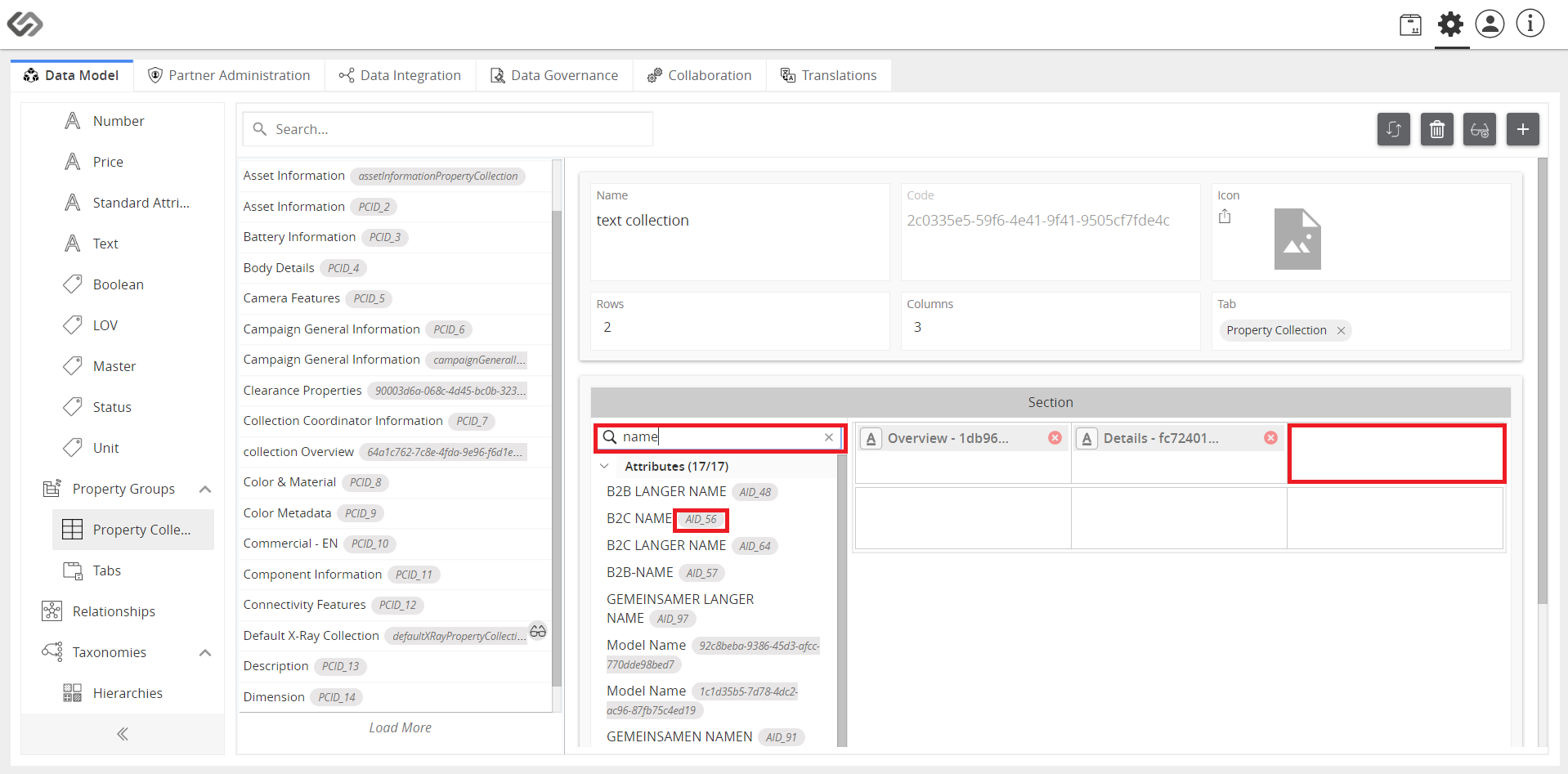Click the refresh toolbar button
Screen dimensions: 1568x774
coord(1393,129)
